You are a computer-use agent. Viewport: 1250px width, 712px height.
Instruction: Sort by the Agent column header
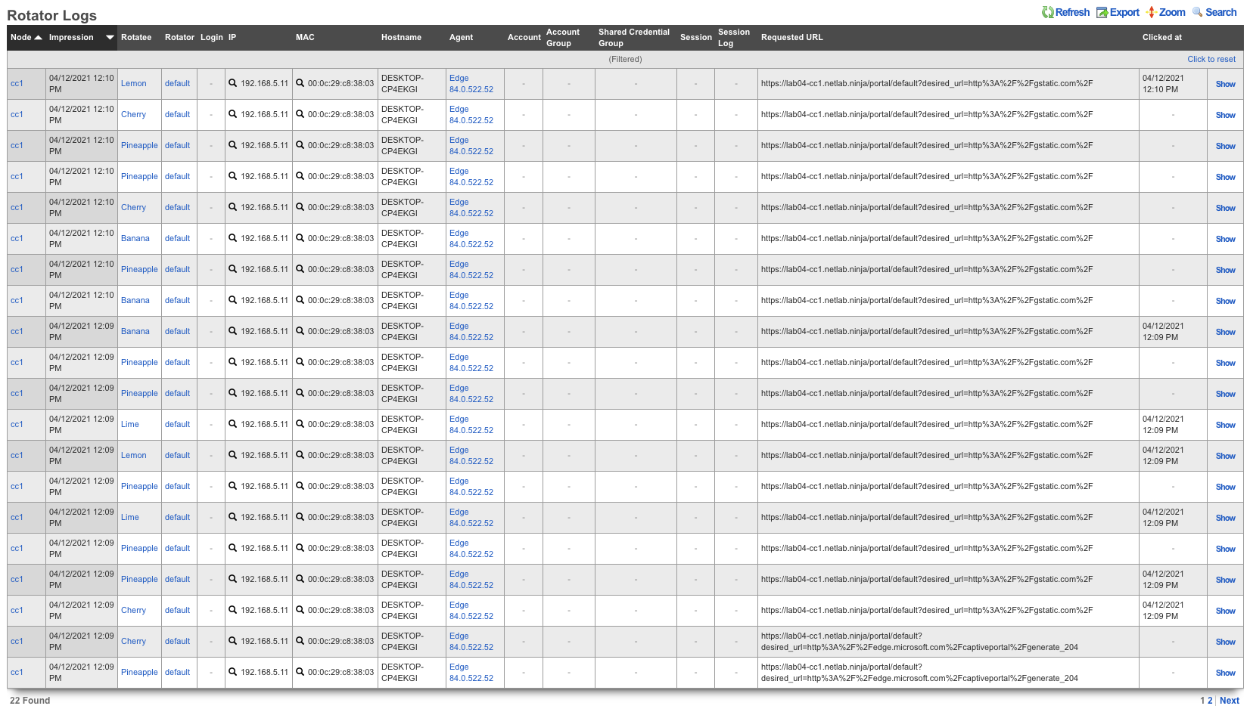tap(461, 38)
